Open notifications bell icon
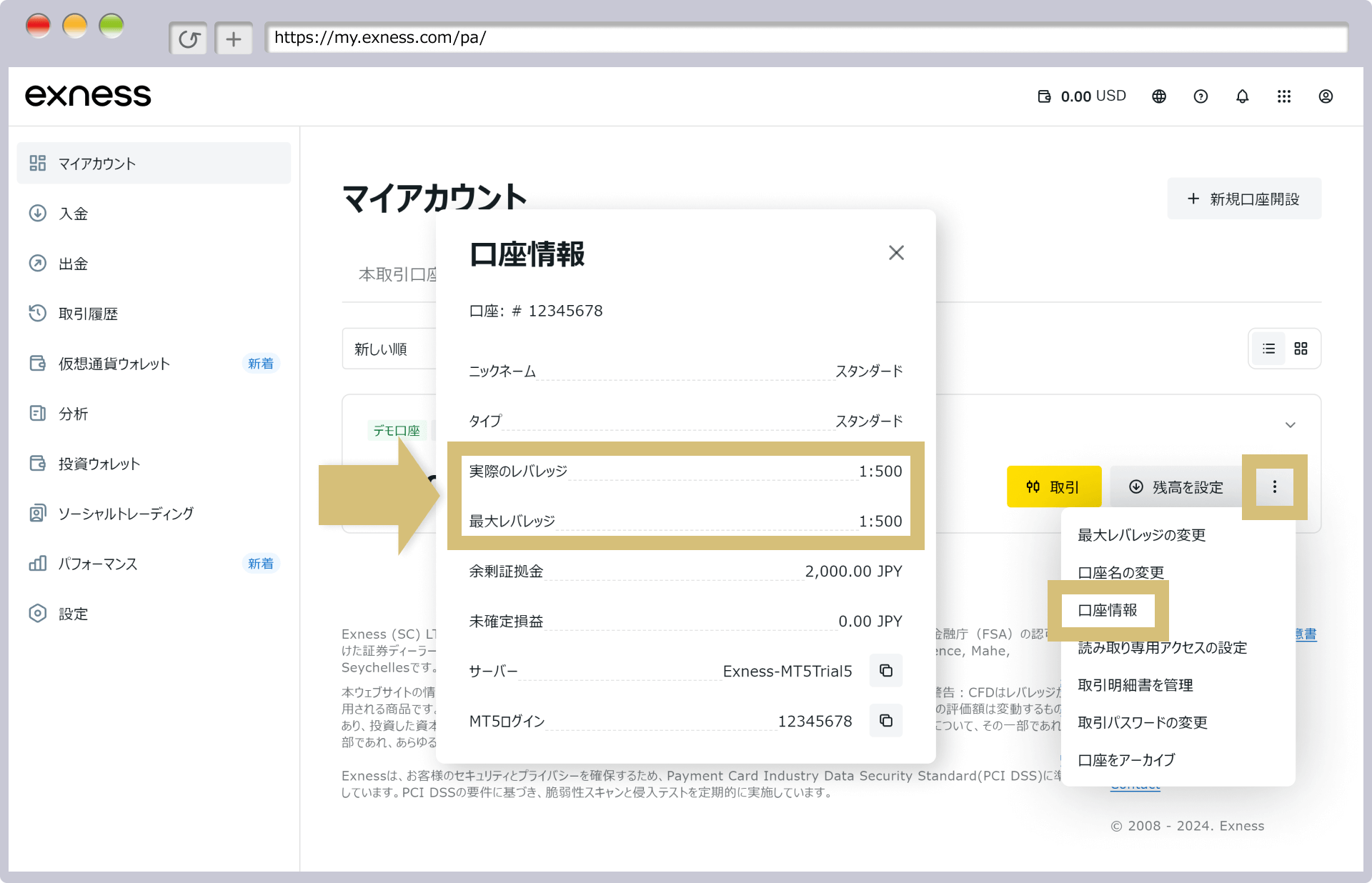1372x883 pixels. coord(1243,96)
